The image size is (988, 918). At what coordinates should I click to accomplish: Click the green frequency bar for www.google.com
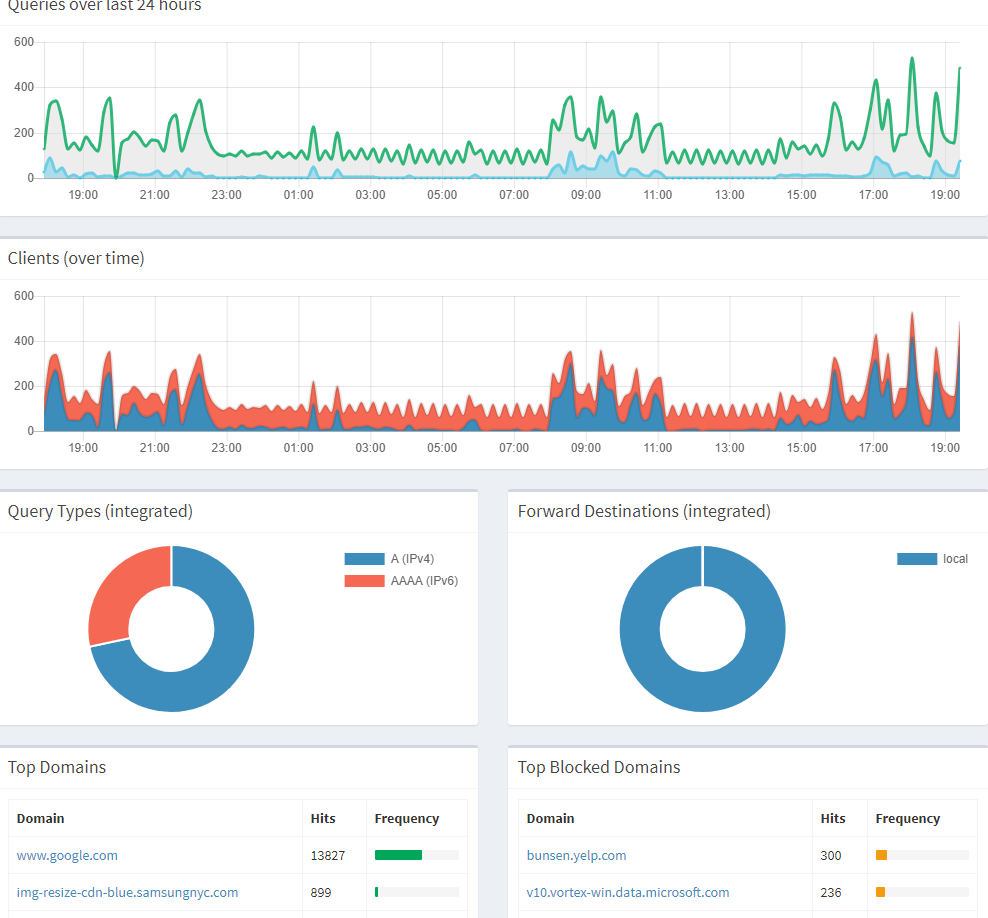tap(398, 855)
